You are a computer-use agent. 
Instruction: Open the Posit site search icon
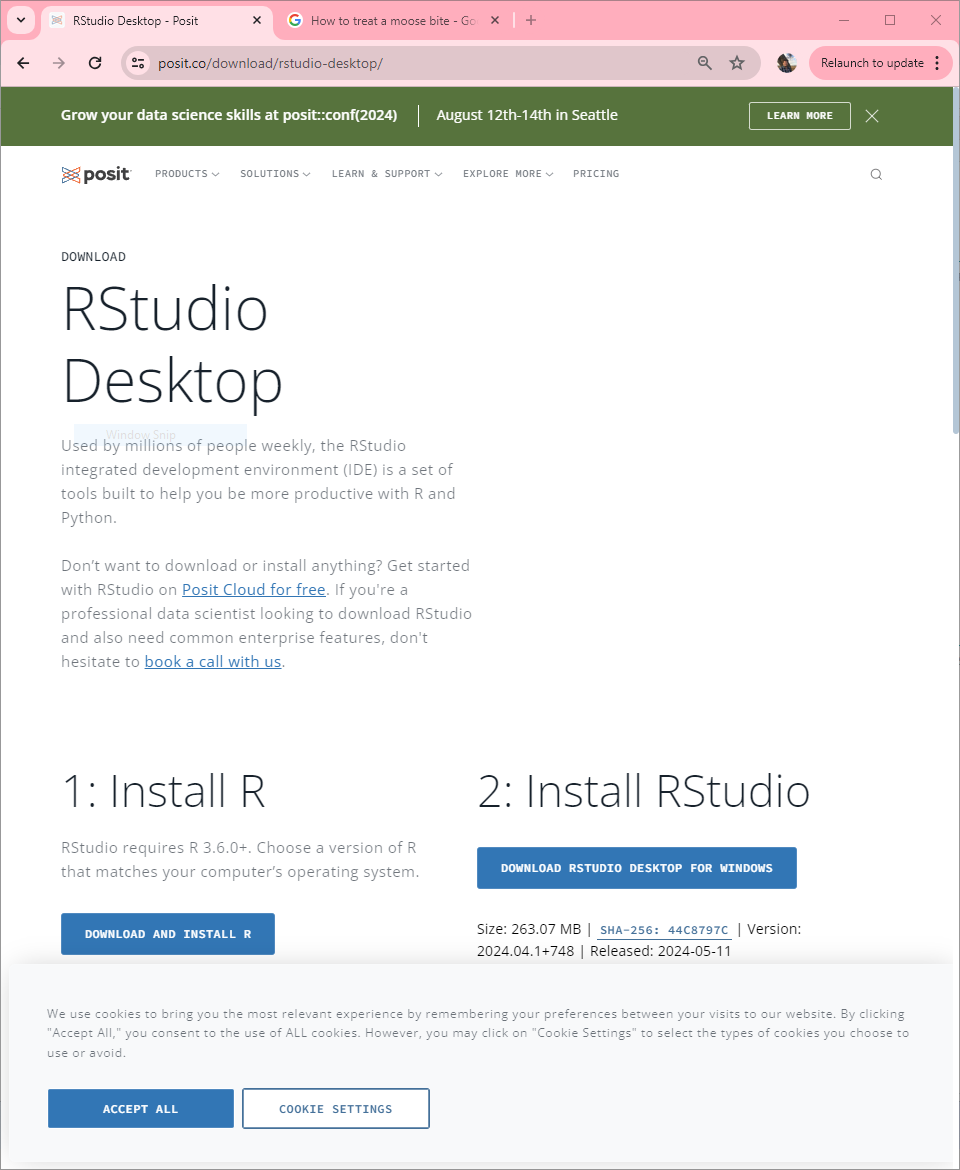tap(876, 175)
